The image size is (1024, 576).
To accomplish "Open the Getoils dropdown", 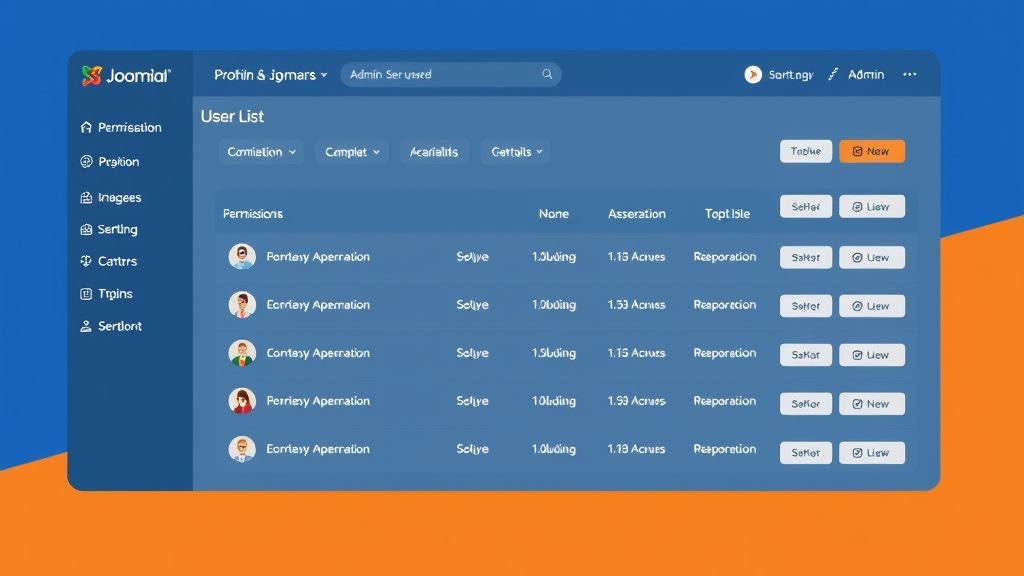I will (514, 151).
